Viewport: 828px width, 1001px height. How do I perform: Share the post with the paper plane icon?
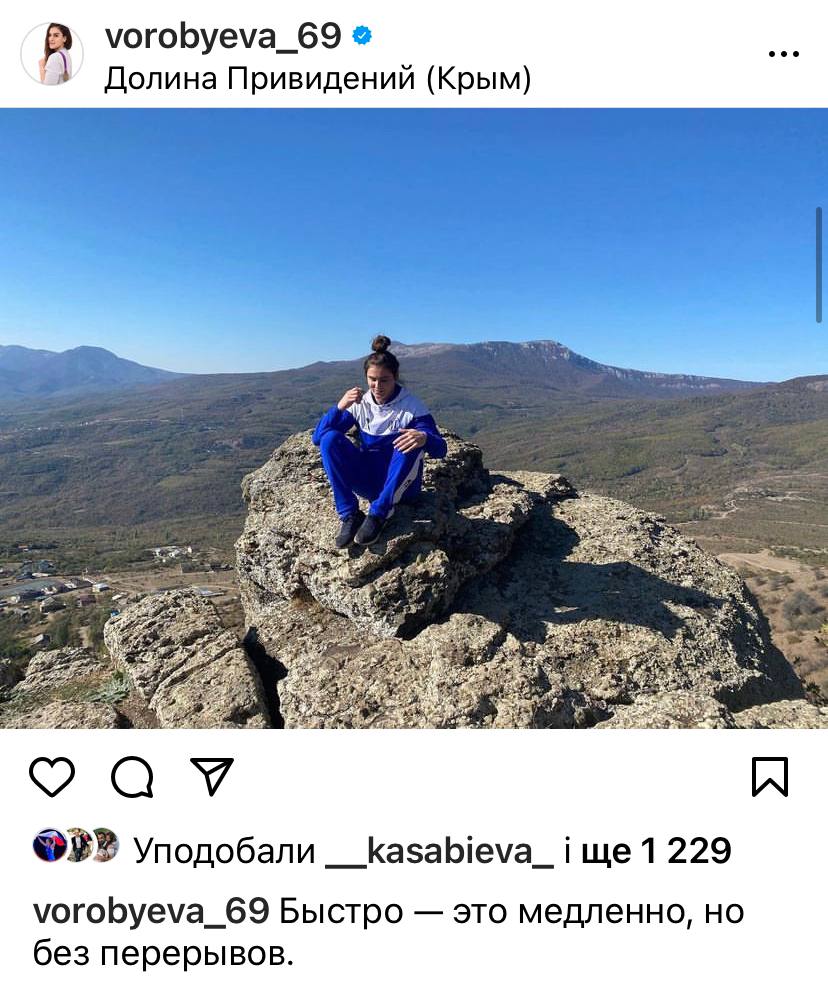click(212, 776)
